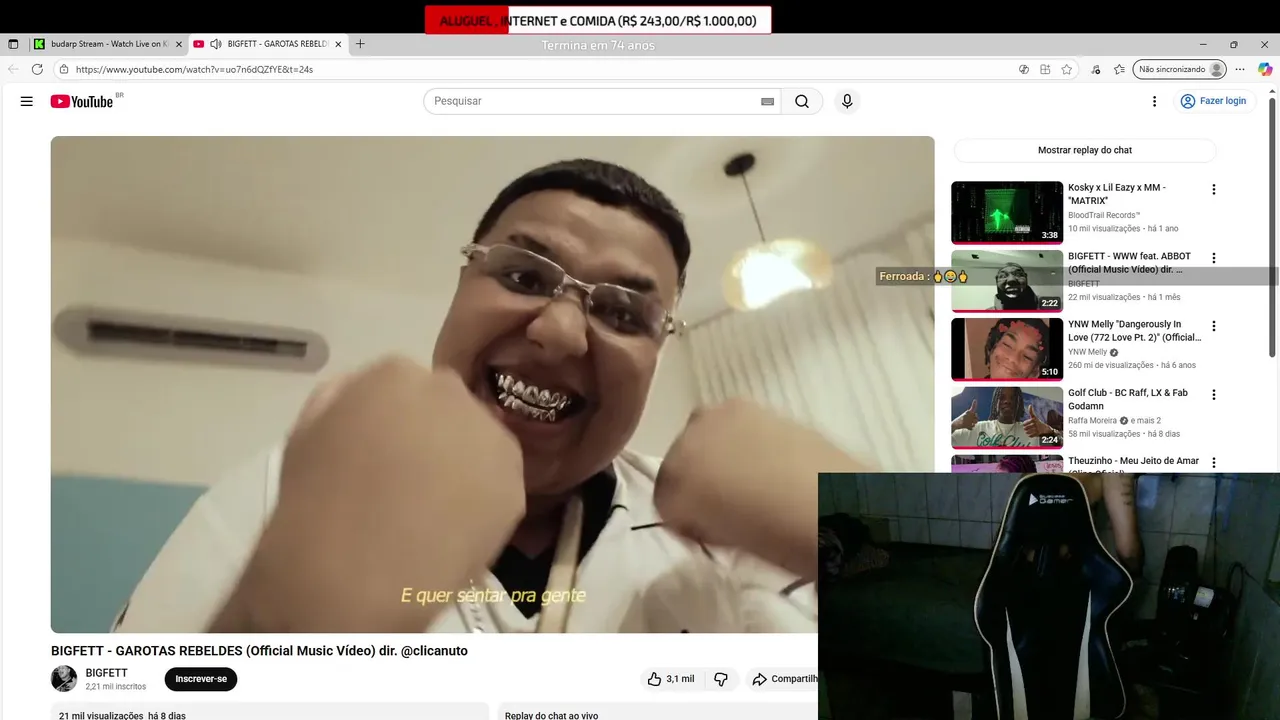
Task: Click Mostrar replay do chat button
Action: [1085, 150]
